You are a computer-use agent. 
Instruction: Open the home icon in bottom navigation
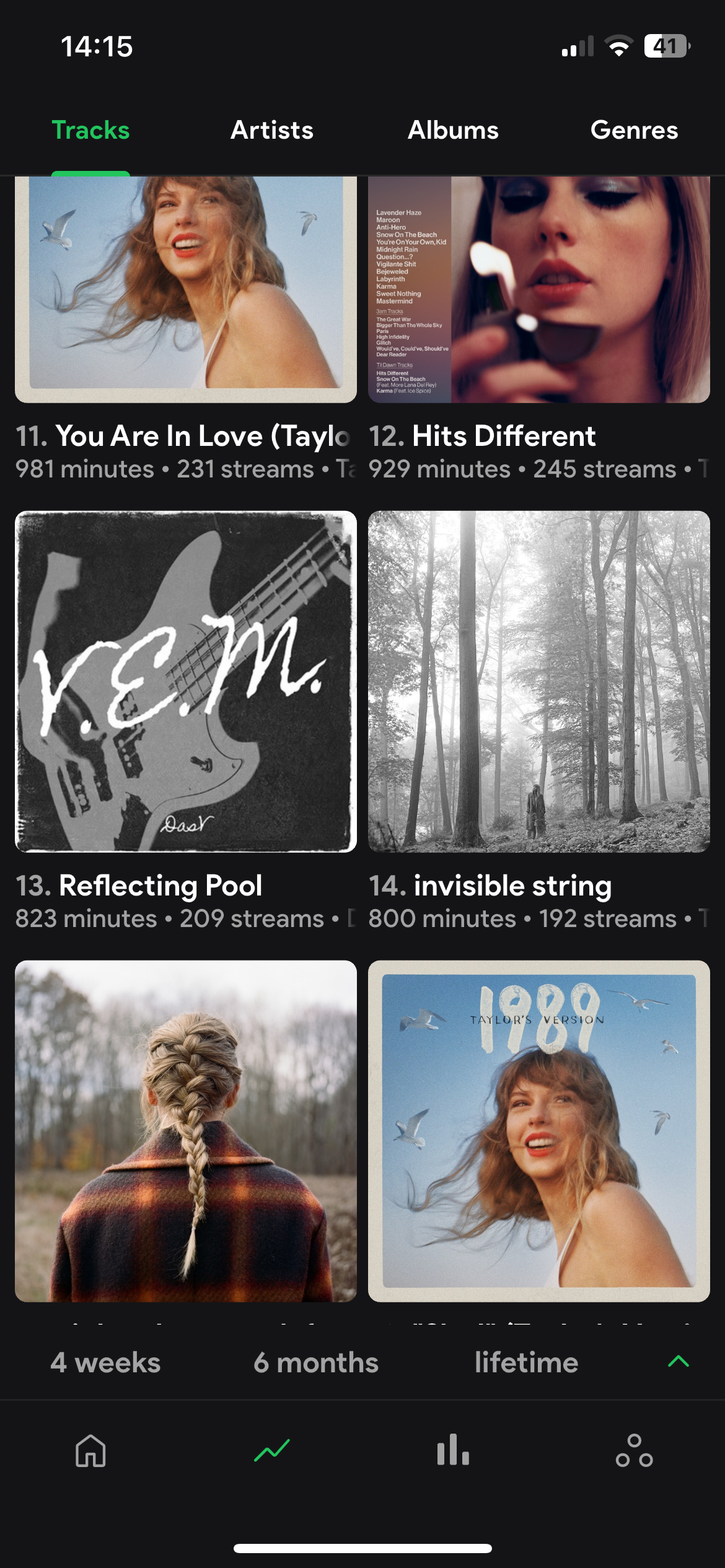coord(90,1450)
